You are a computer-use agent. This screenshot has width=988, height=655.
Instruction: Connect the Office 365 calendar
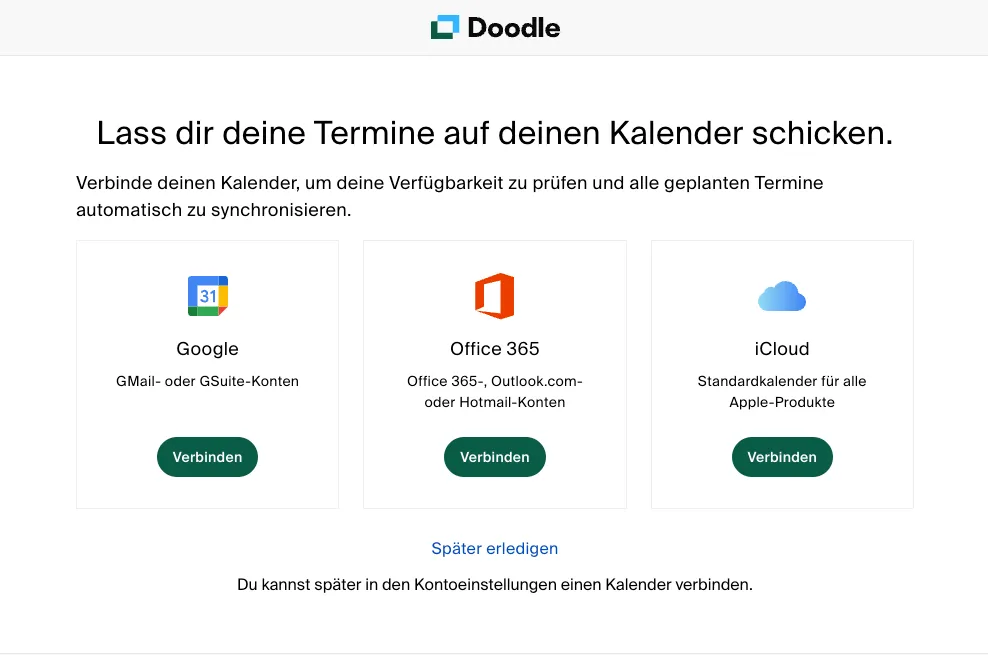coord(494,457)
